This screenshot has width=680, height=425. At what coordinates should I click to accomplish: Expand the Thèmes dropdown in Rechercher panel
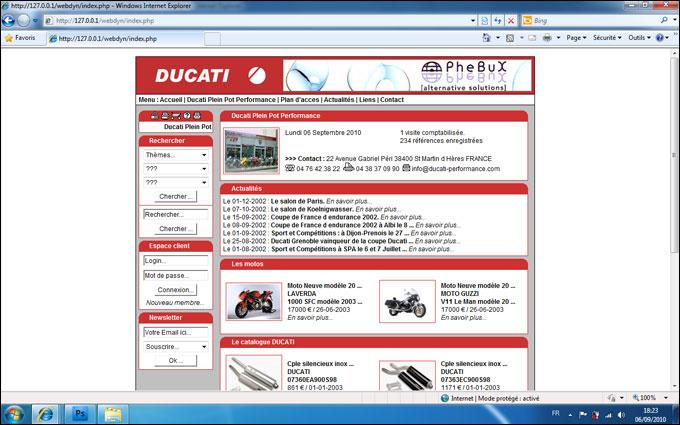tap(176, 156)
